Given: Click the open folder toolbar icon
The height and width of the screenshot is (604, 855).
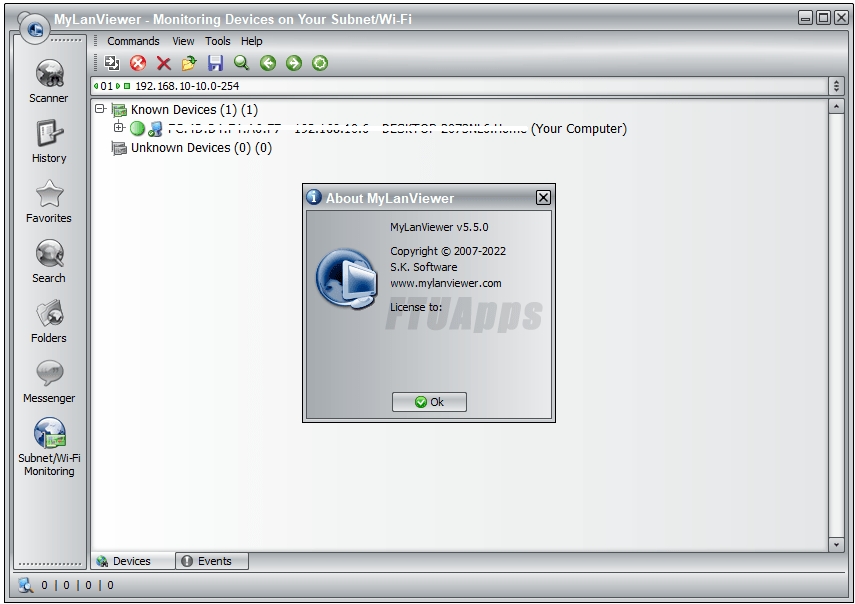Looking at the screenshot, I should tap(189, 63).
